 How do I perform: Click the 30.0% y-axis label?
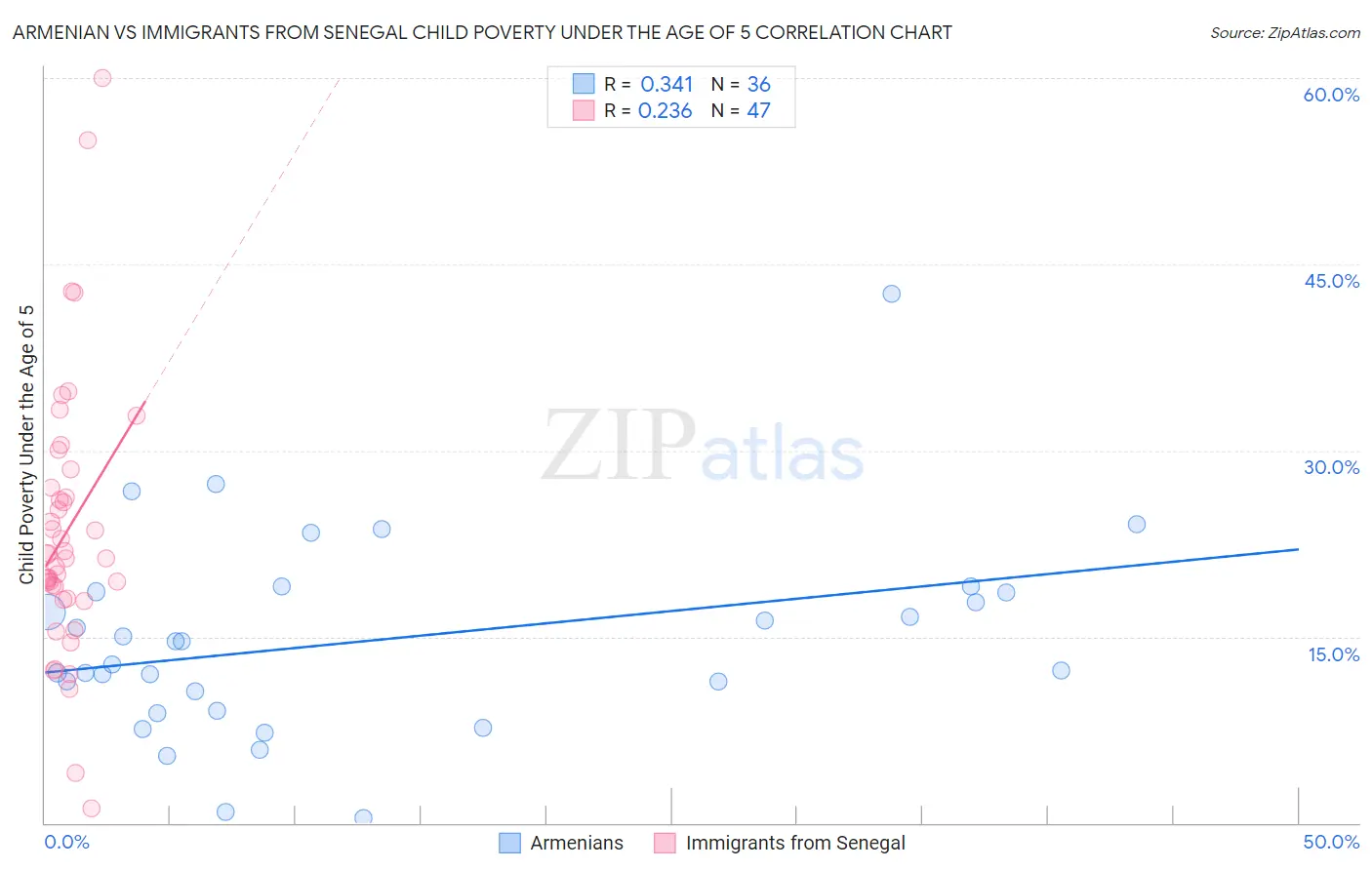(1331, 467)
